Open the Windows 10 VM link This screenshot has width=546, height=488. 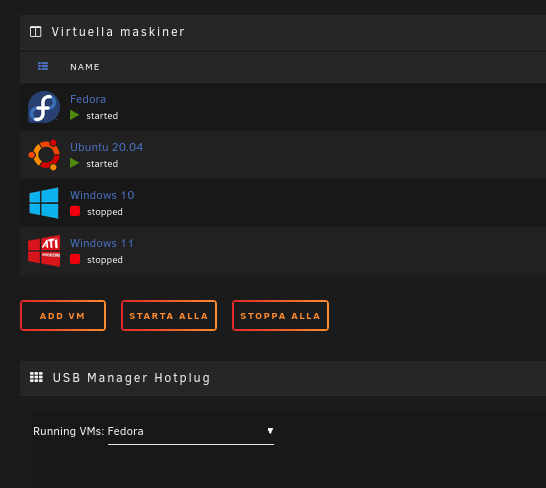point(102,195)
